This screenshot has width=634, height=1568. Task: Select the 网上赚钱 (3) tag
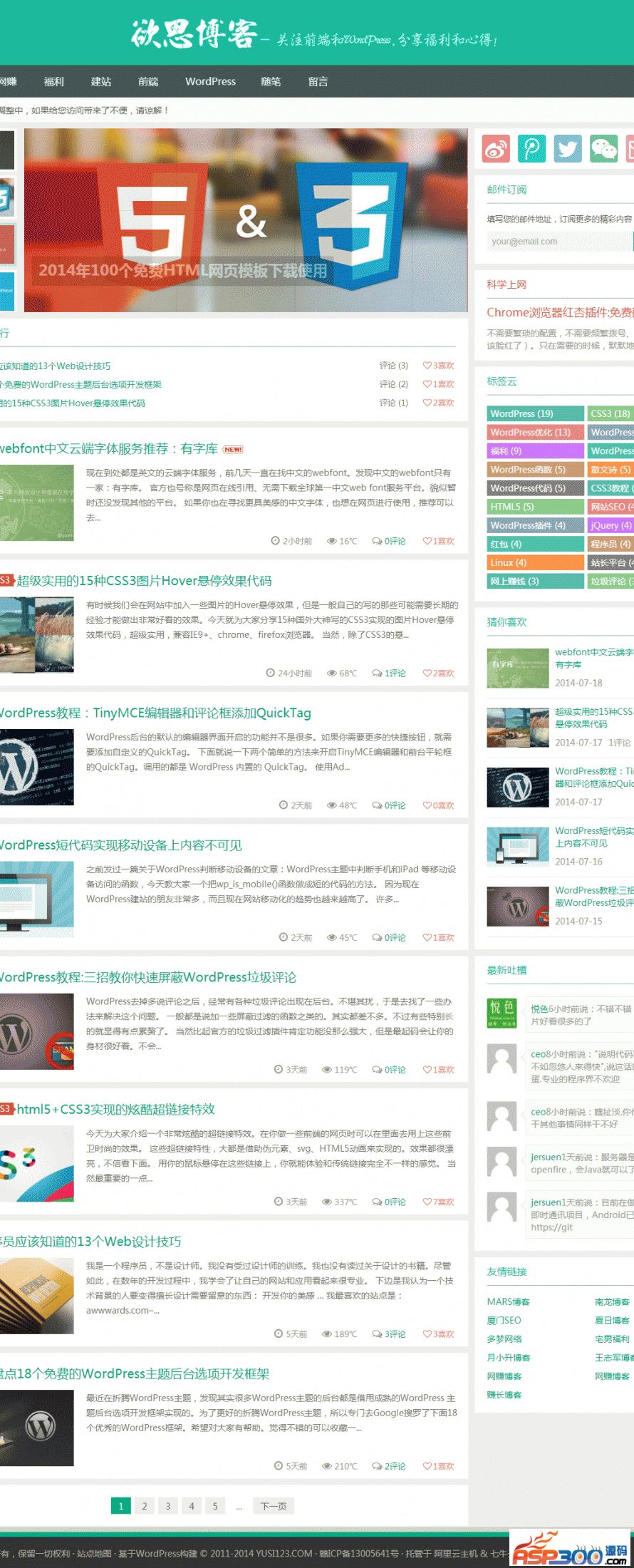click(x=536, y=581)
